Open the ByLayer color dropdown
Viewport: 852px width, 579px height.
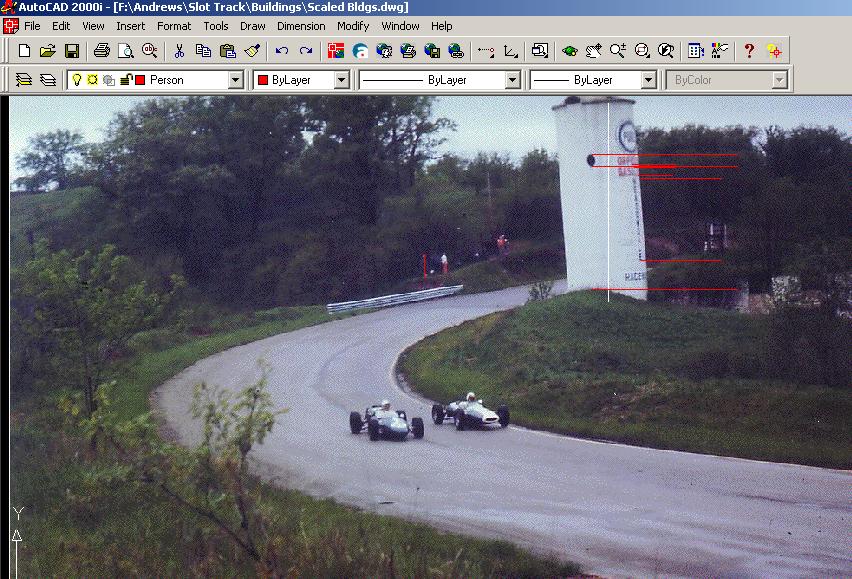341,80
